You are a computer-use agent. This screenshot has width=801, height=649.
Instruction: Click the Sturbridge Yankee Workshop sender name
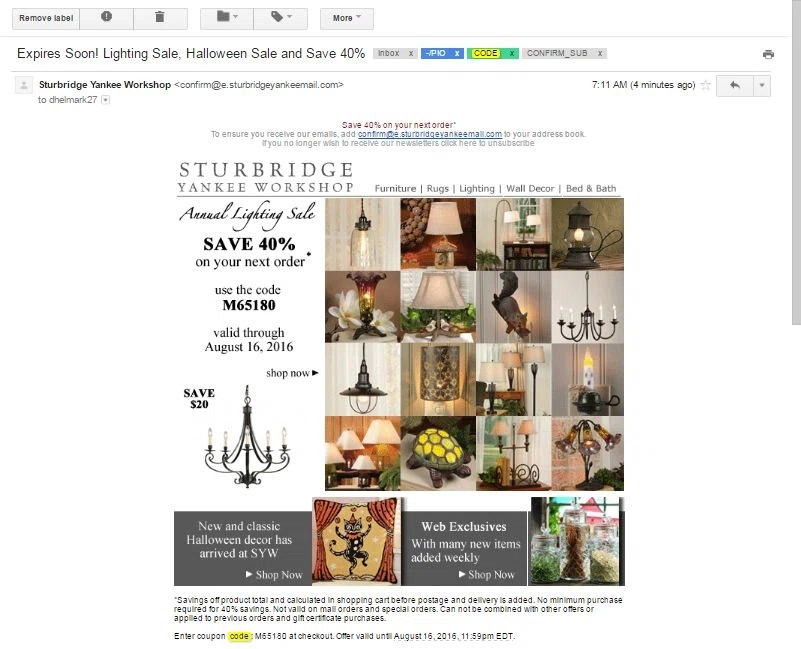(105, 85)
